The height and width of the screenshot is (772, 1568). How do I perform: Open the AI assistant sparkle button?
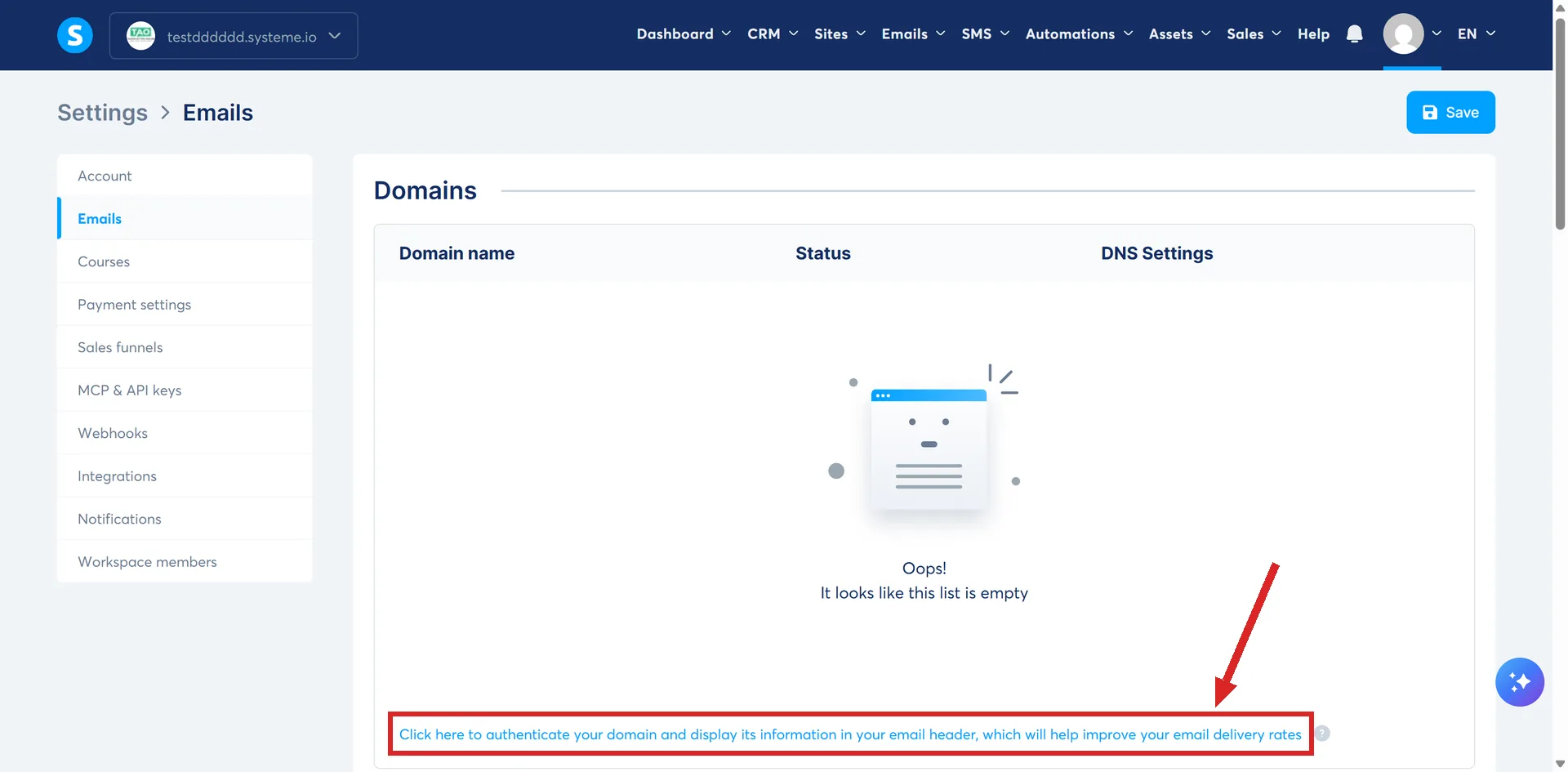coord(1519,681)
